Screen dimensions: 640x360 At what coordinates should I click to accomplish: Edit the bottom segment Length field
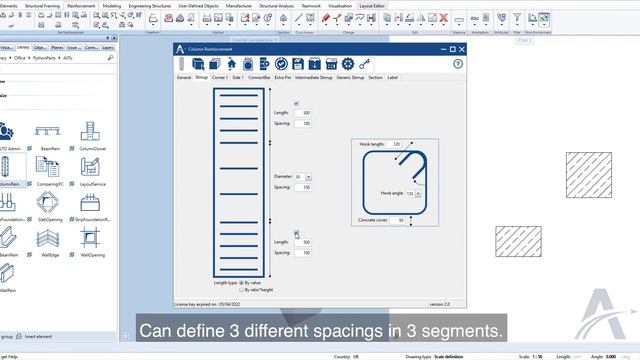pos(303,242)
